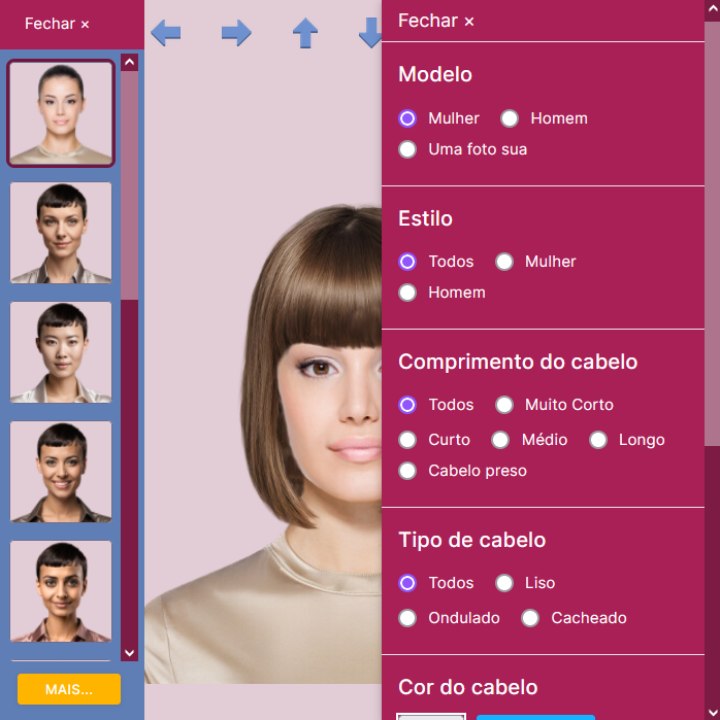Select the first hairstyle thumbnail
This screenshot has width=720, height=720.
(61, 113)
